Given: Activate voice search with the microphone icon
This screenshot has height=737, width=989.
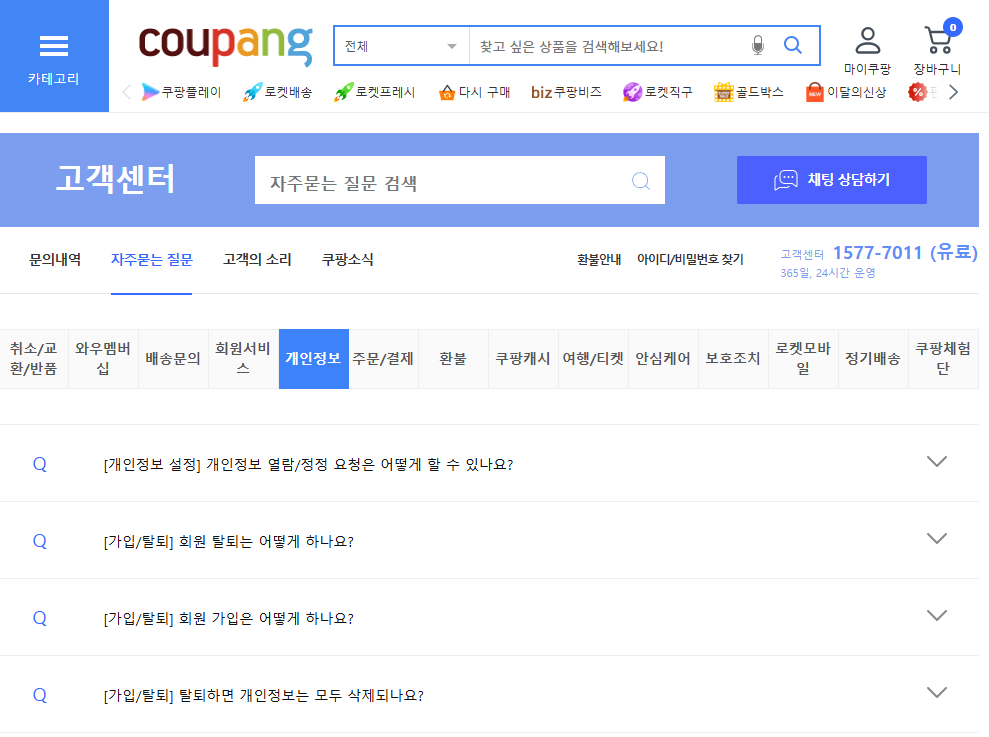Looking at the screenshot, I should pos(757,45).
